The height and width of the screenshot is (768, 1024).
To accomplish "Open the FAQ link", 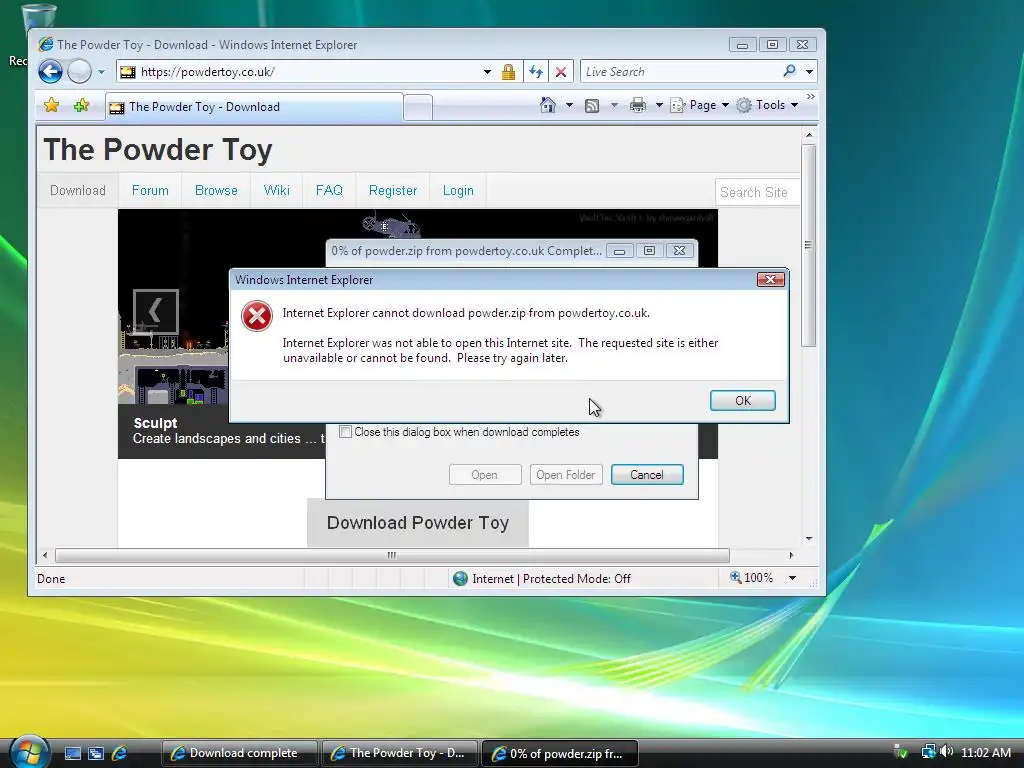I will click(x=329, y=191).
